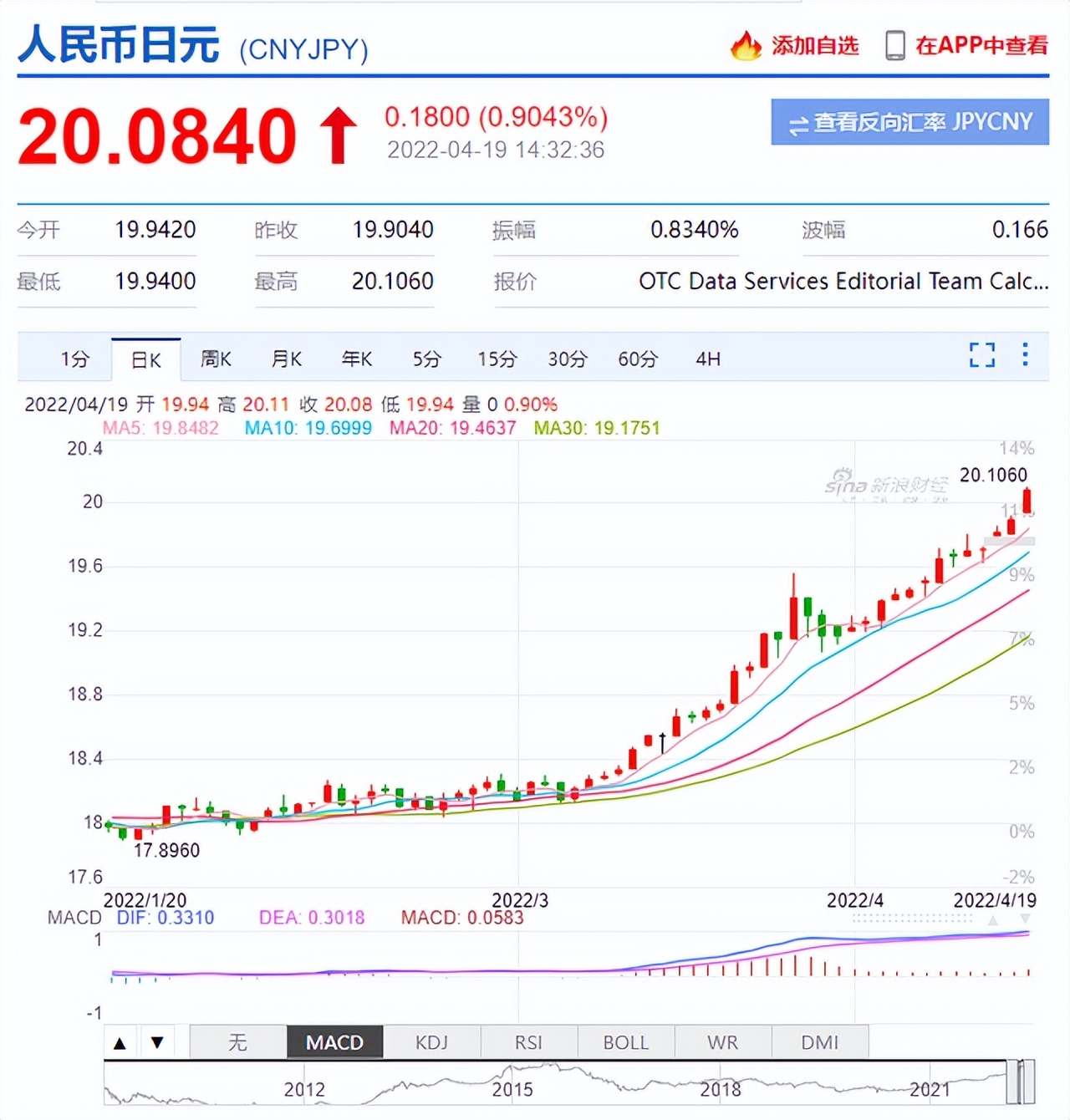Enable the DMI indicator
1070x1120 pixels.
coord(821,1042)
